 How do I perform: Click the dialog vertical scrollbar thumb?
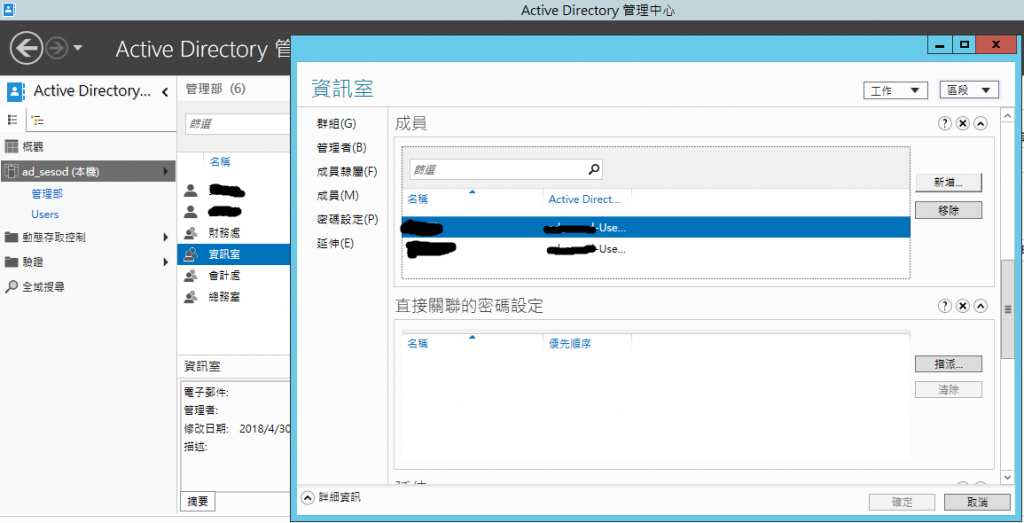coord(1008,307)
